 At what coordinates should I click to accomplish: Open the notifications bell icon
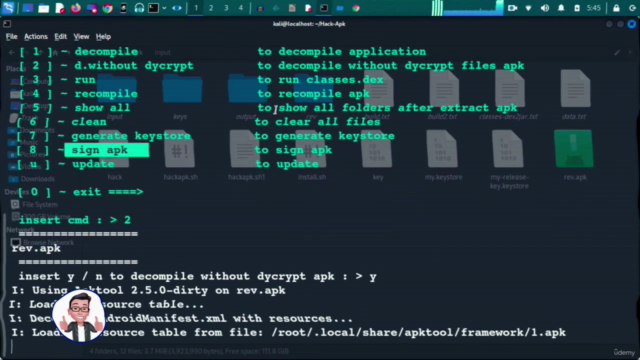(x=561, y=8)
